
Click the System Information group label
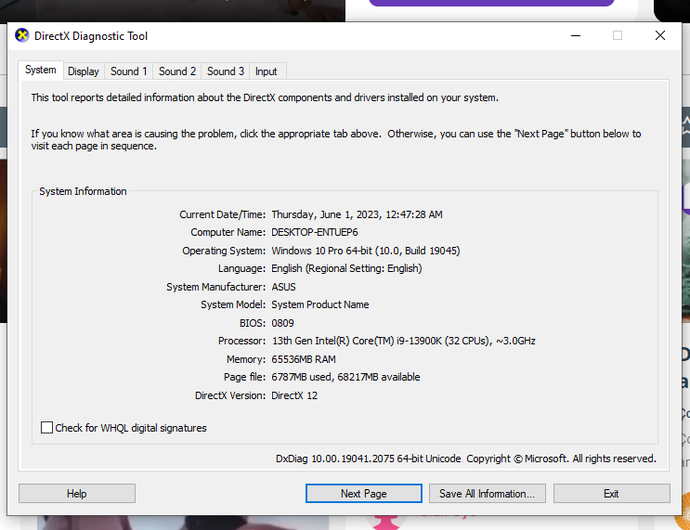[x=83, y=191]
